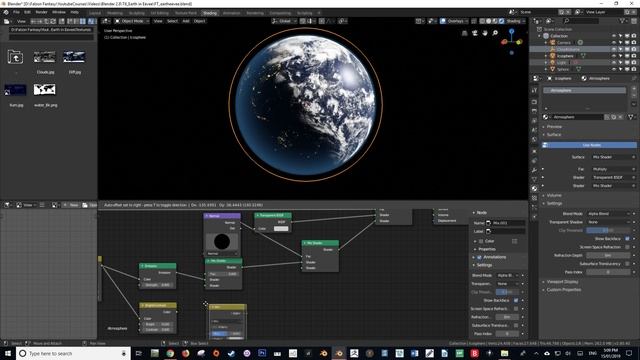Select Shader Transparent BSDF field in Surface panel
The image size is (640, 360).
(x=613, y=178)
